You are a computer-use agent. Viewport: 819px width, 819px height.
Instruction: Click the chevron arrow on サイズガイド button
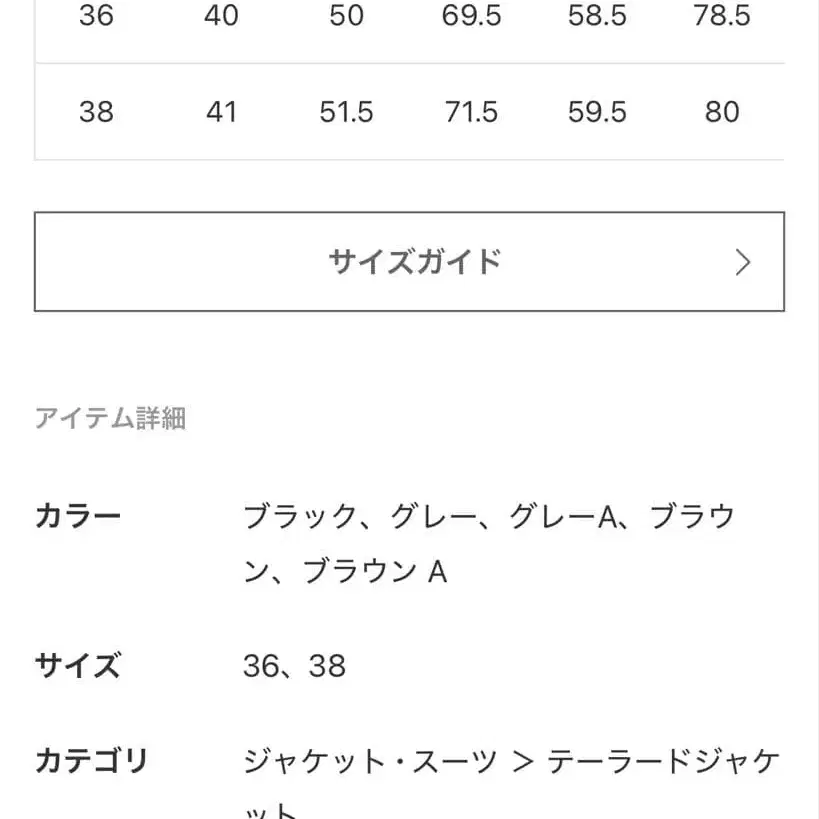[x=742, y=261]
